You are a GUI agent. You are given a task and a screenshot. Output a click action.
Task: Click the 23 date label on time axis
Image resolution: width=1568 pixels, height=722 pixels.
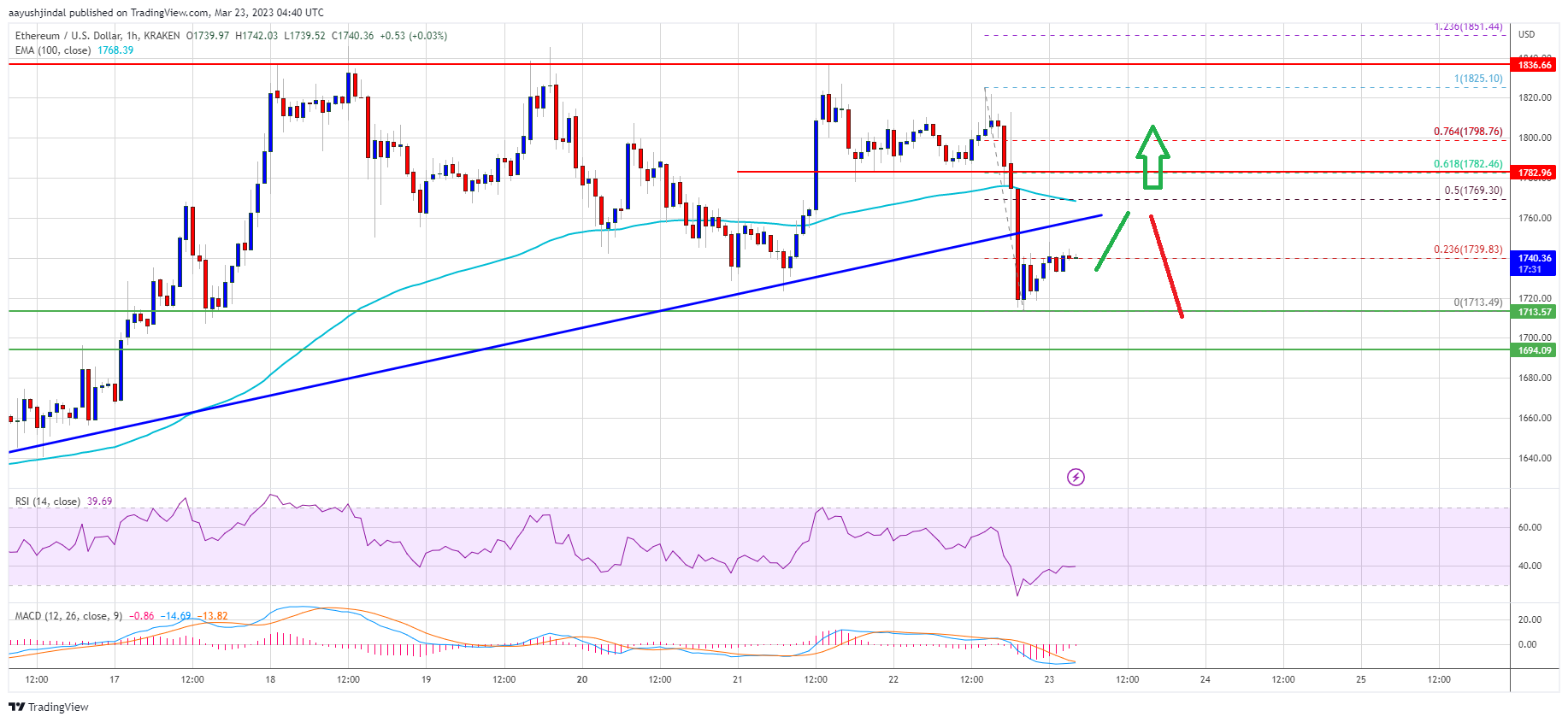coord(1049,680)
